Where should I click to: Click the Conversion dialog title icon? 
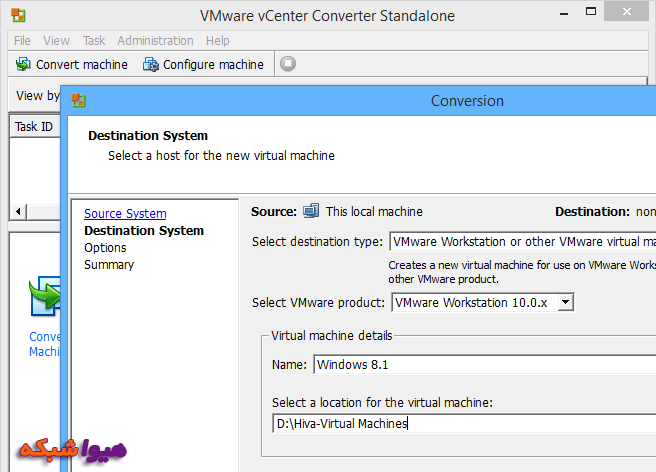77,101
